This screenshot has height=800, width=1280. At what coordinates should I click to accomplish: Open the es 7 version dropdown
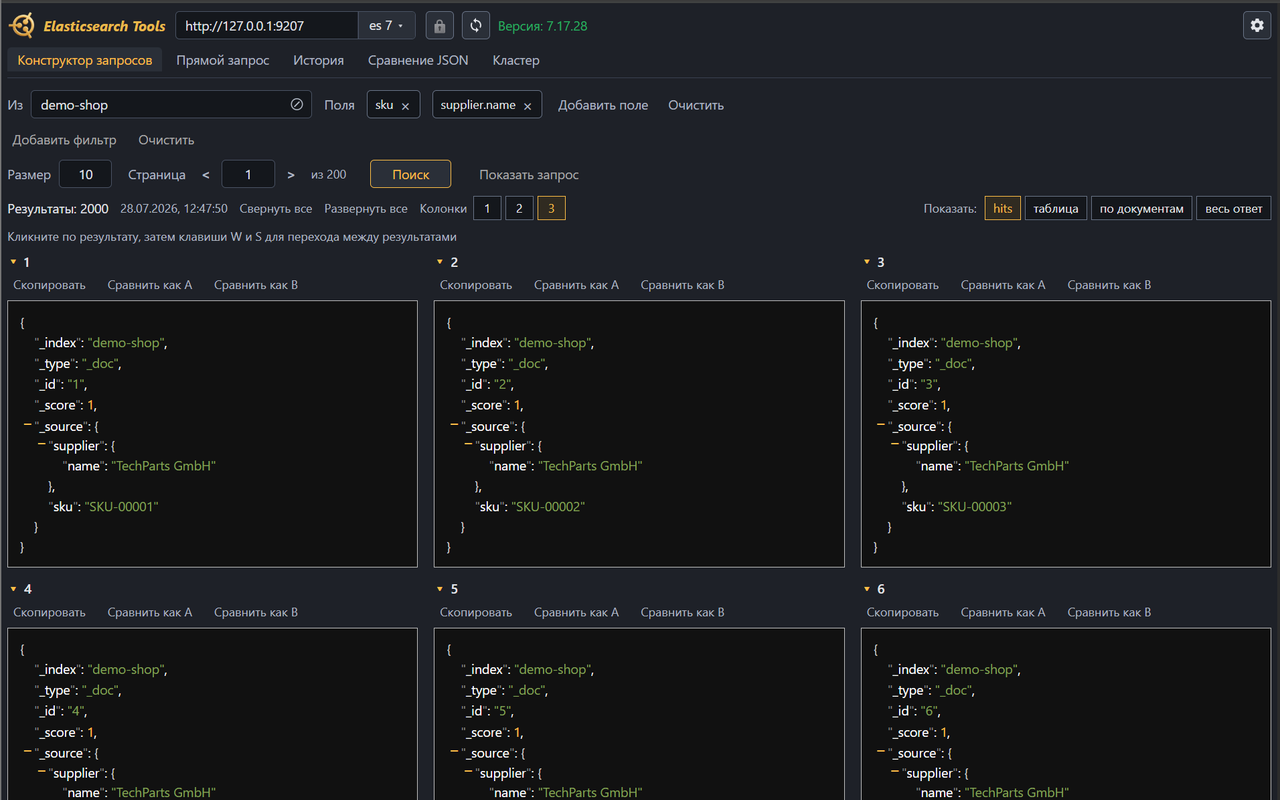(387, 26)
